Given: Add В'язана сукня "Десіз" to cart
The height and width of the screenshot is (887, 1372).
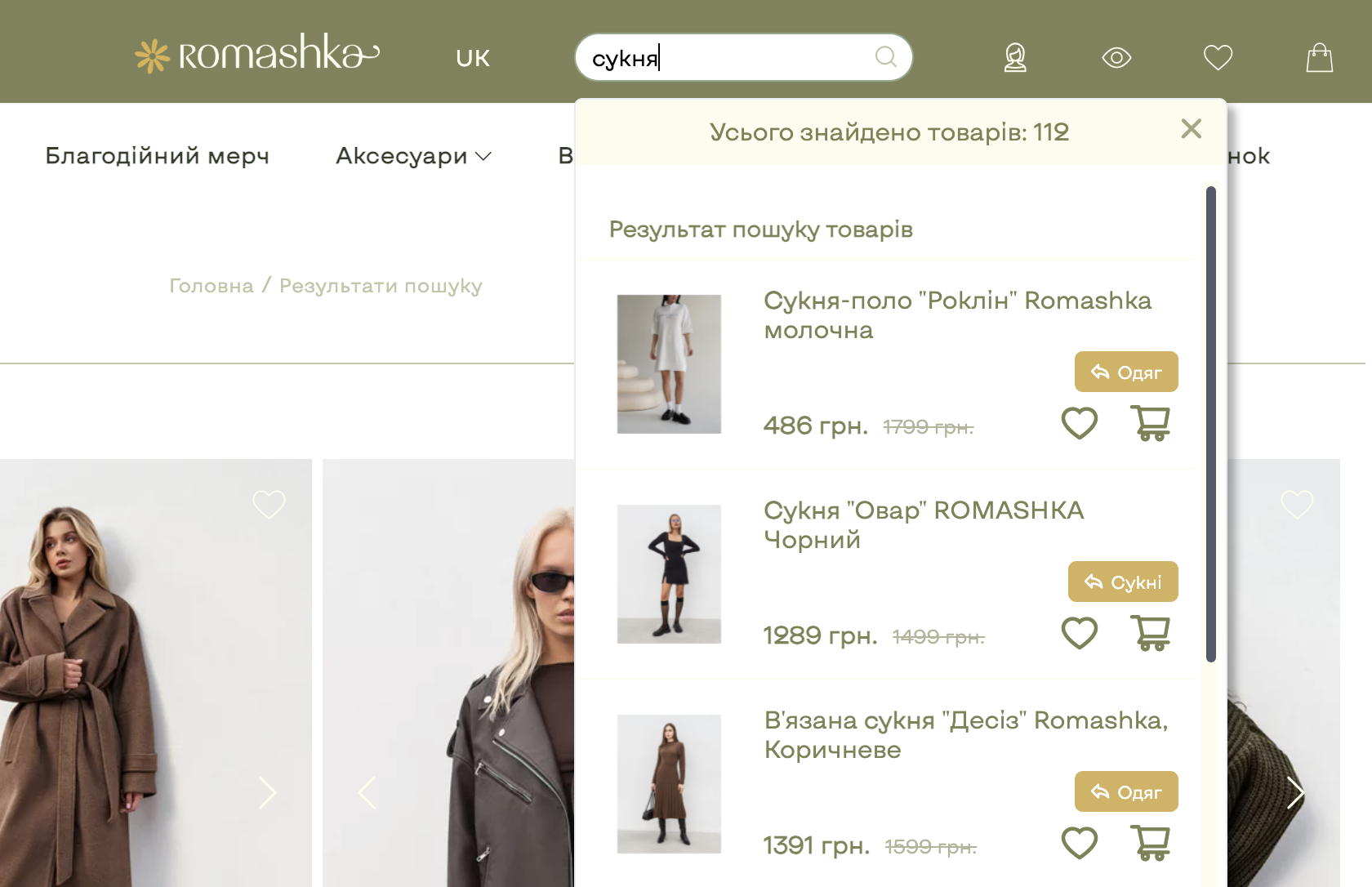Looking at the screenshot, I should (x=1151, y=843).
